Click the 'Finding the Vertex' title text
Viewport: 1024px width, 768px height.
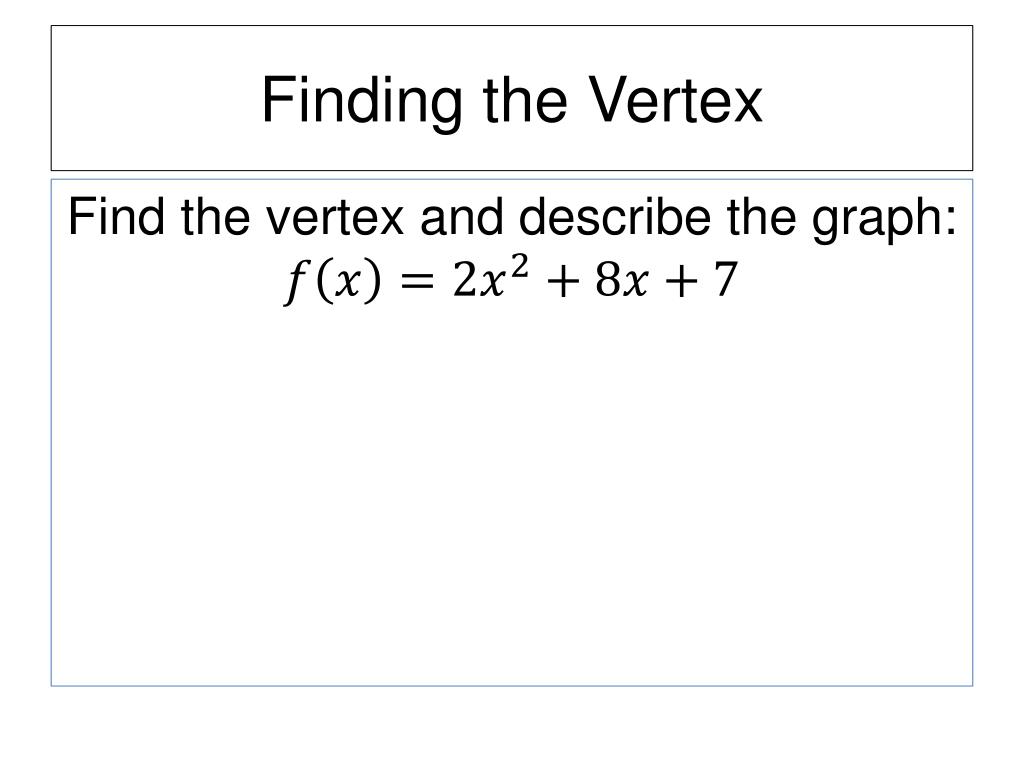512,100
